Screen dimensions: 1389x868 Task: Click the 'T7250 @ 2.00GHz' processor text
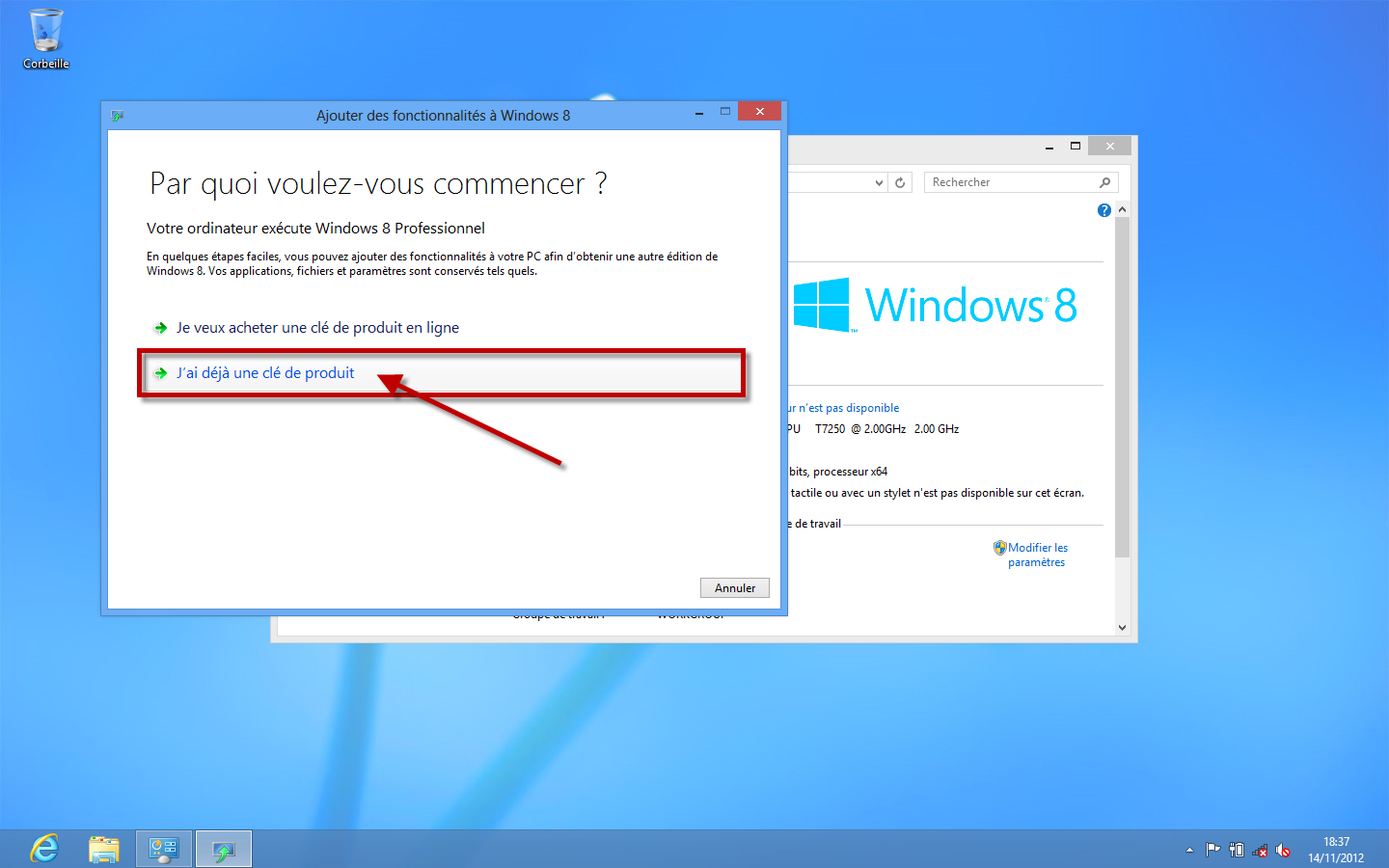click(860, 429)
